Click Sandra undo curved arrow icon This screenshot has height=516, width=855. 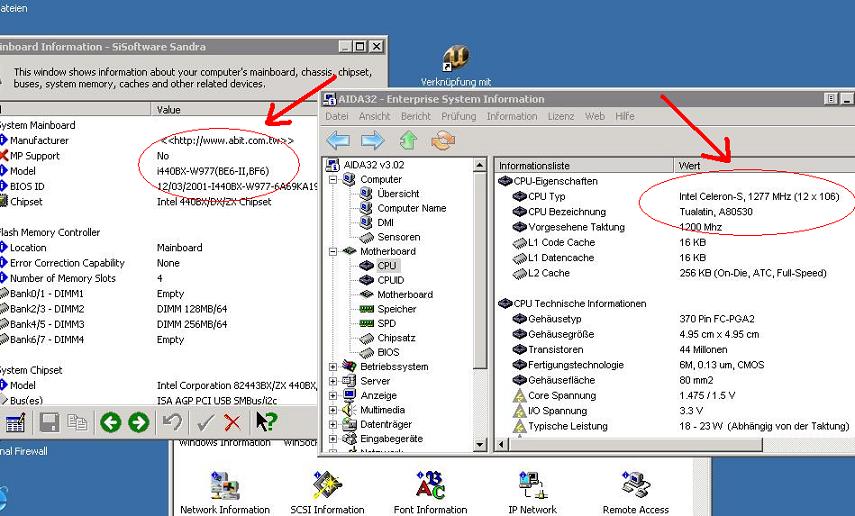coord(172,422)
